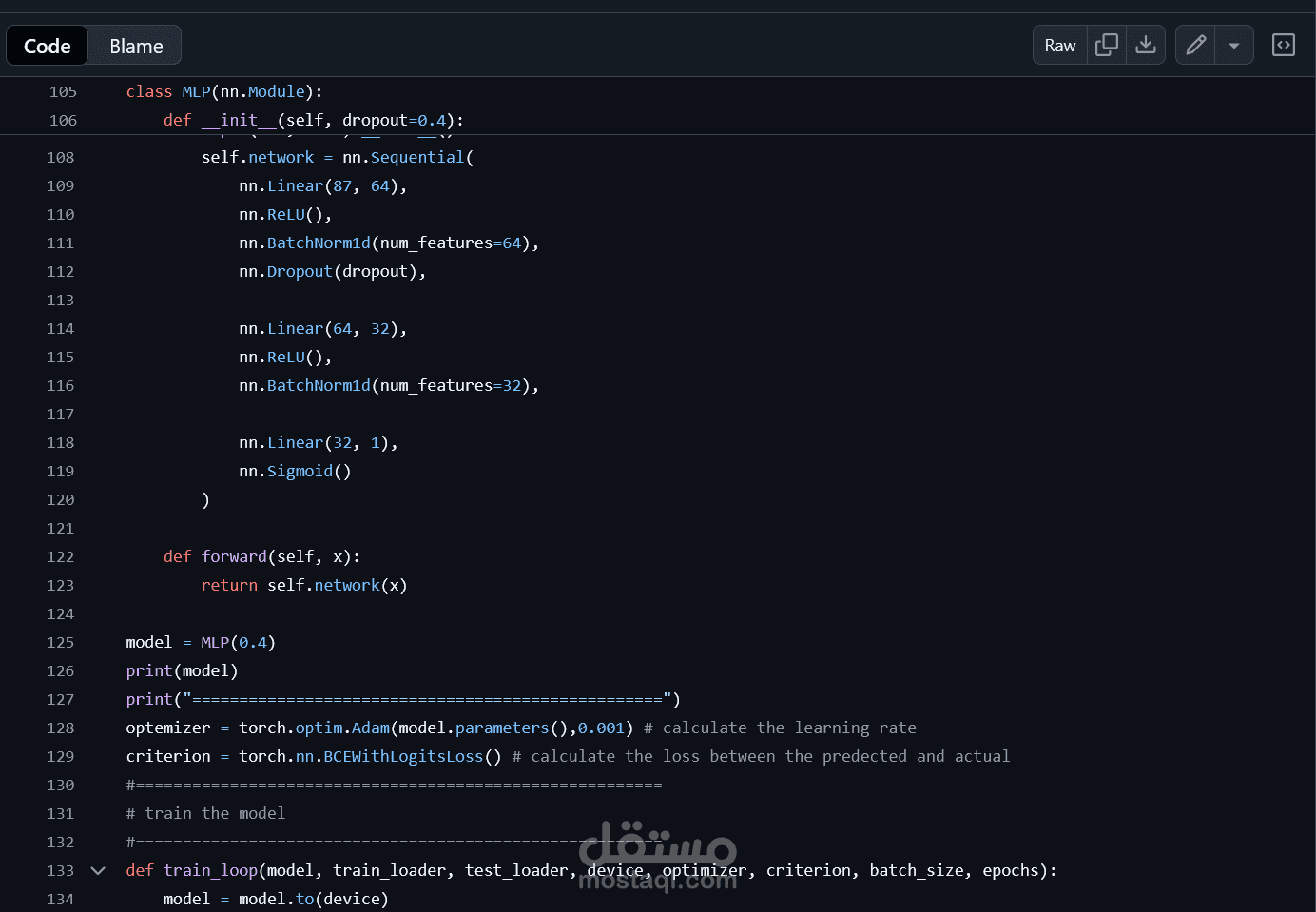Click the train_loop function name
This screenshot has height=912, width=1316.
click(210, 870)
